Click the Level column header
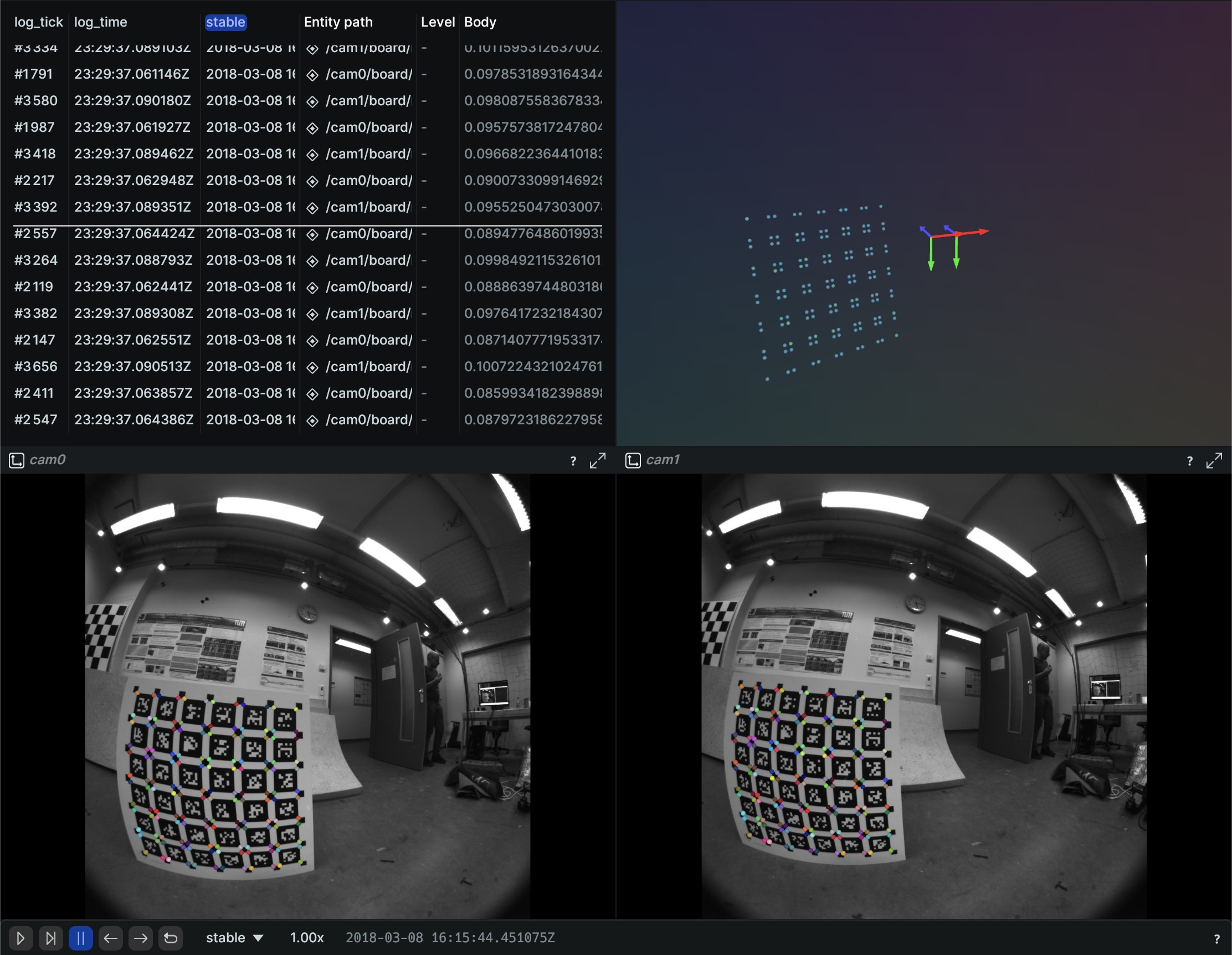Viewport: 1232px width, 955px height. coord(438,22)
